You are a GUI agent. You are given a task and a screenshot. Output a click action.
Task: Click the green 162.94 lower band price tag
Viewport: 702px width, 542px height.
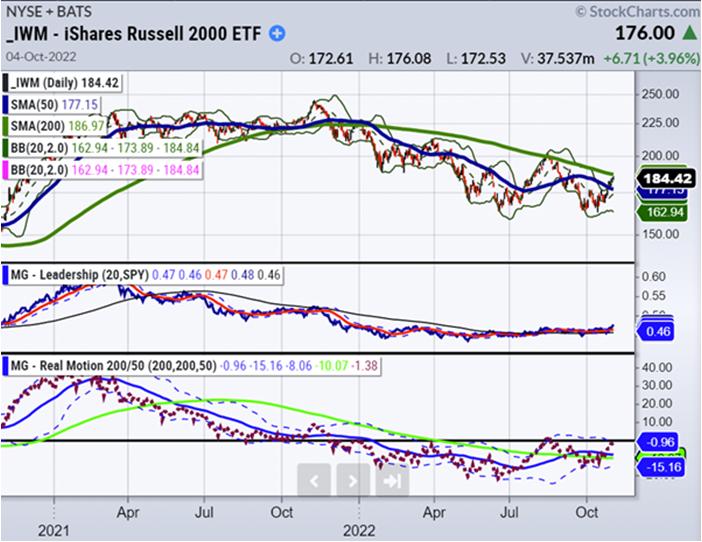tap(661, 213)
